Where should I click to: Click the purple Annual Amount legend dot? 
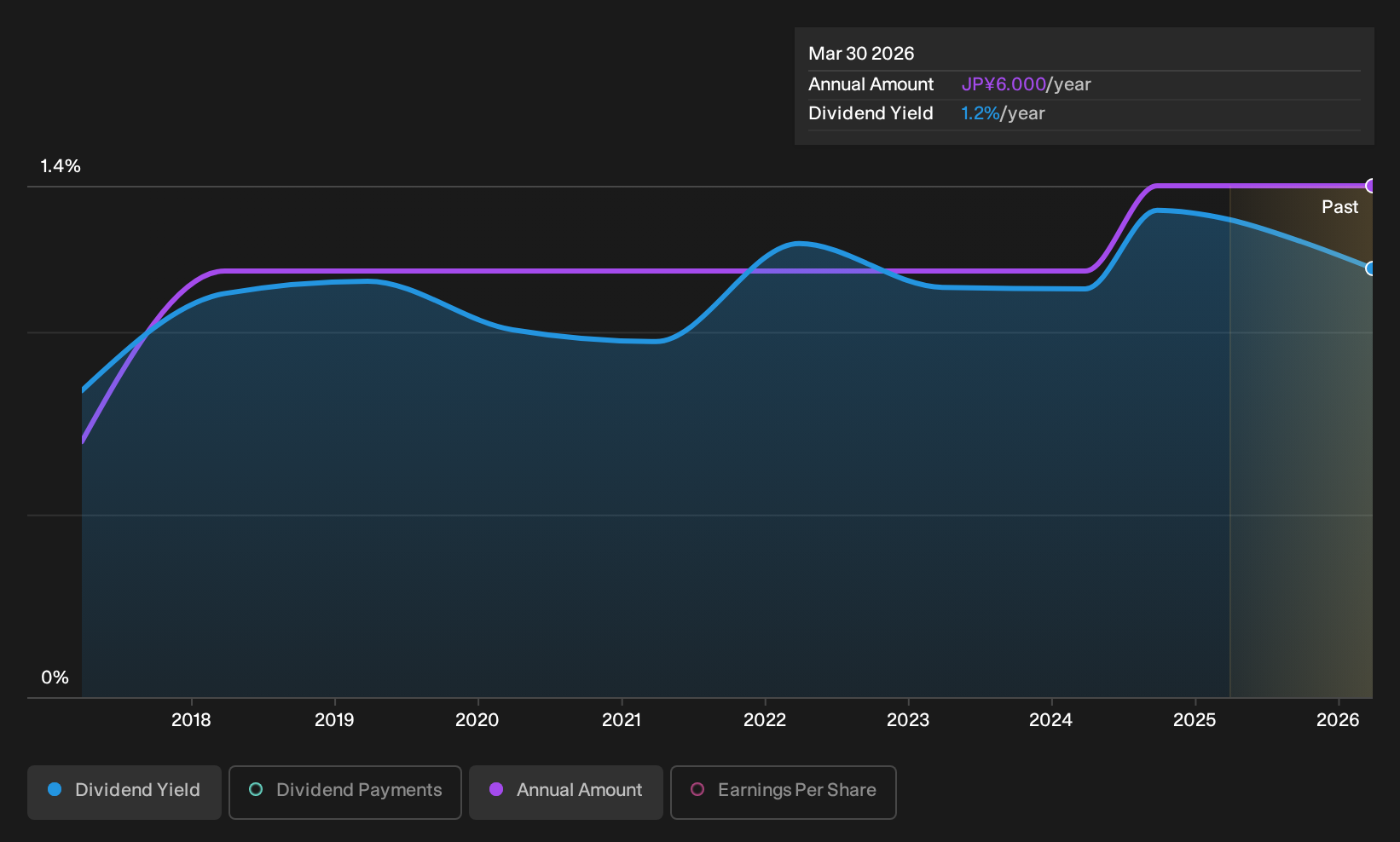click(x=496, y=790)
